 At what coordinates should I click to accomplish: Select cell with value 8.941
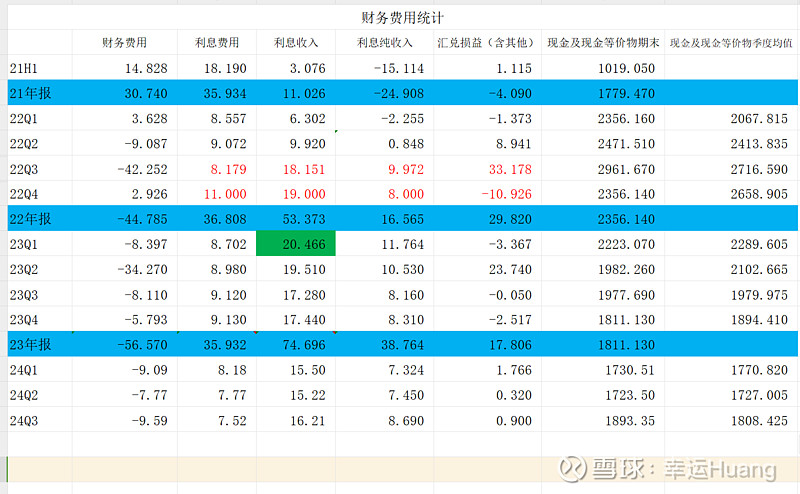tap(514, 144)
